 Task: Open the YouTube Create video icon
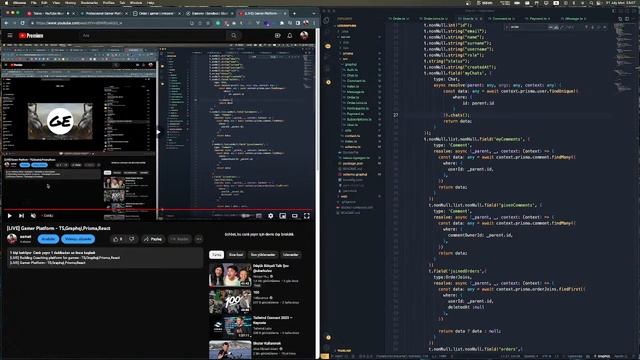278,36
